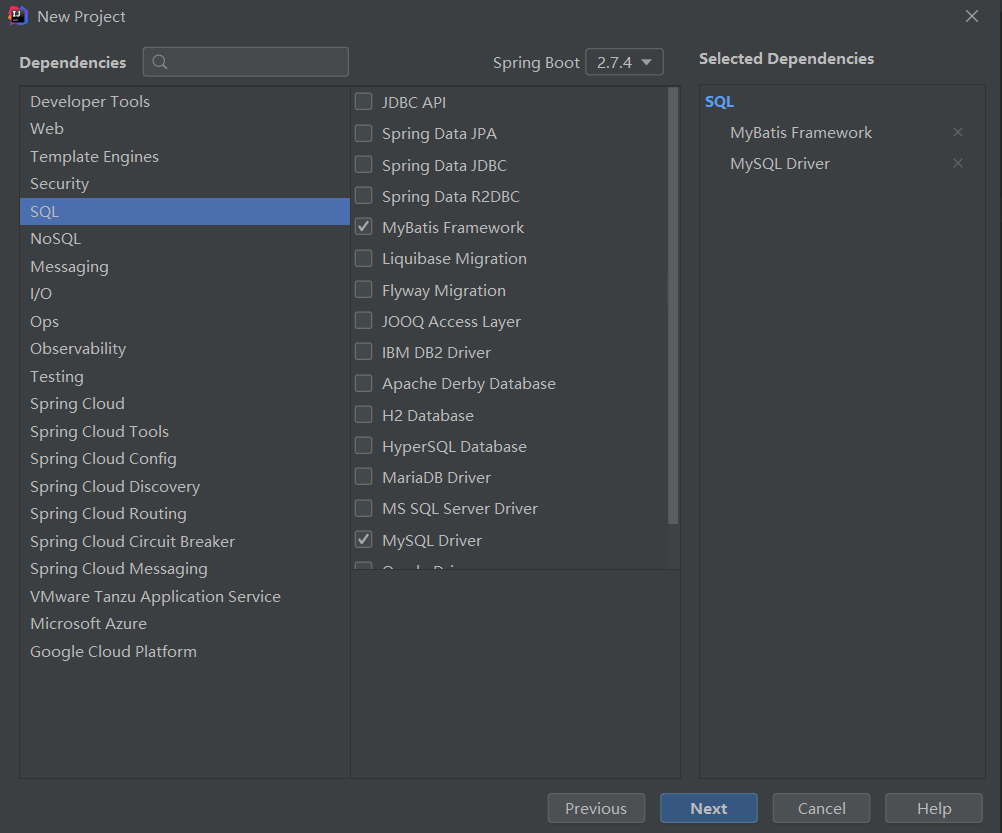Enable MS SQL Server Driver checkbox

click(x=364, y=508)
